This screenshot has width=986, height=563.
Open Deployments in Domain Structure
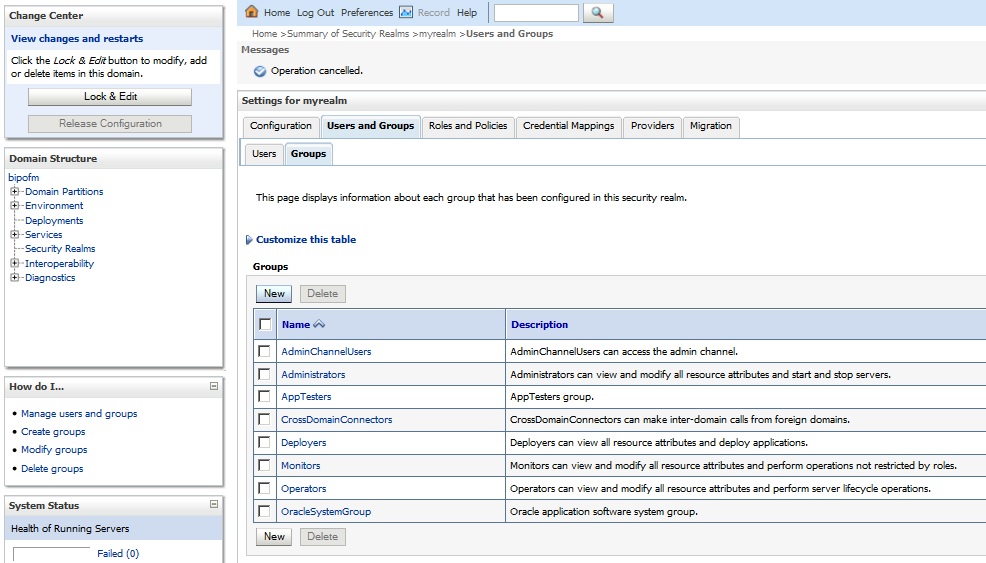click(54, 220)
